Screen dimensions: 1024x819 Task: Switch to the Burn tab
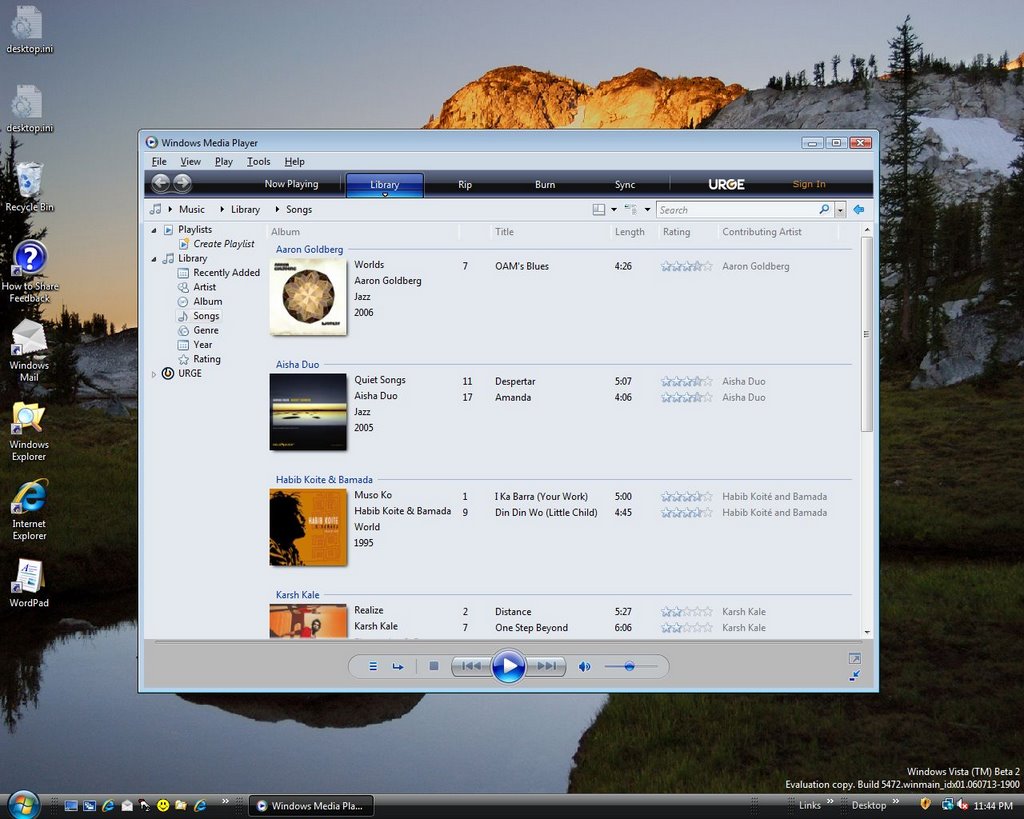[x=545, y=185]
